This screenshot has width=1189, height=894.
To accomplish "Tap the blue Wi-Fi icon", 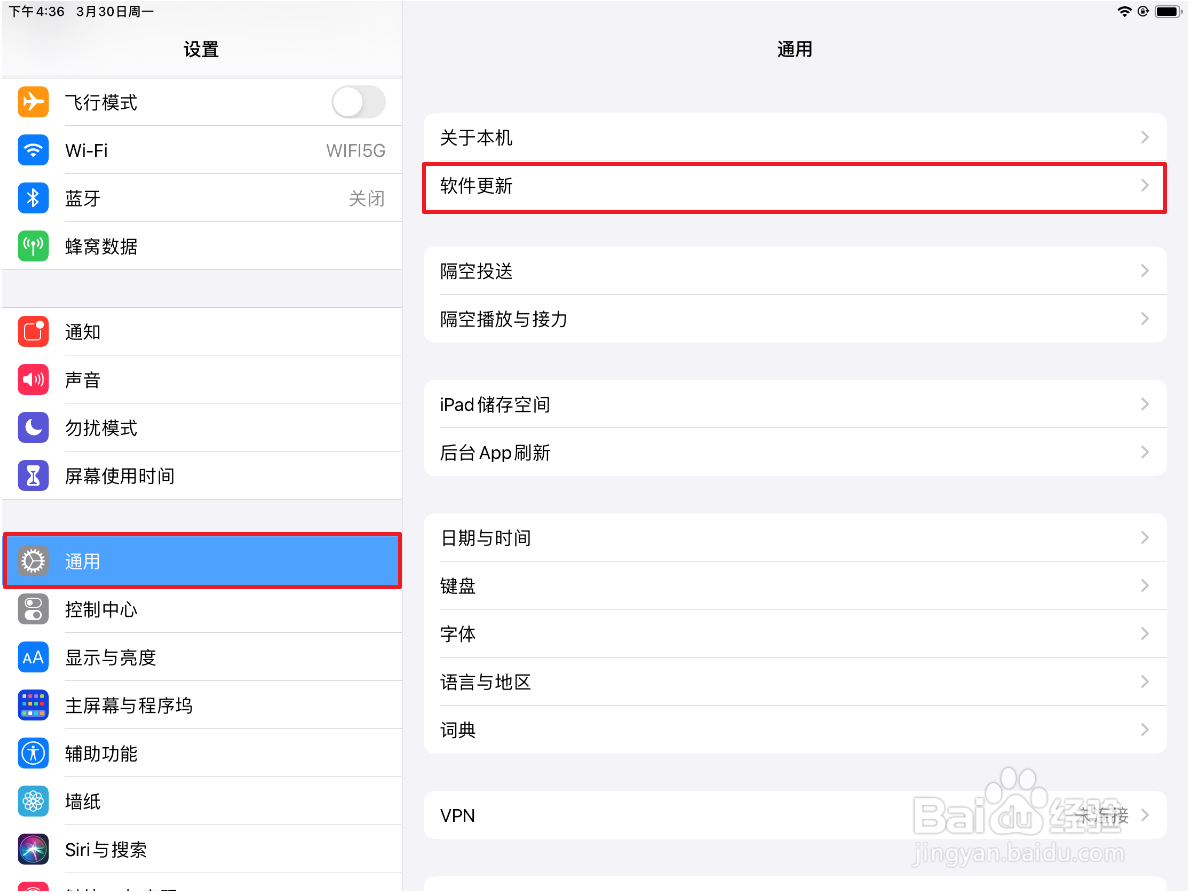I will tap(33, 150).
